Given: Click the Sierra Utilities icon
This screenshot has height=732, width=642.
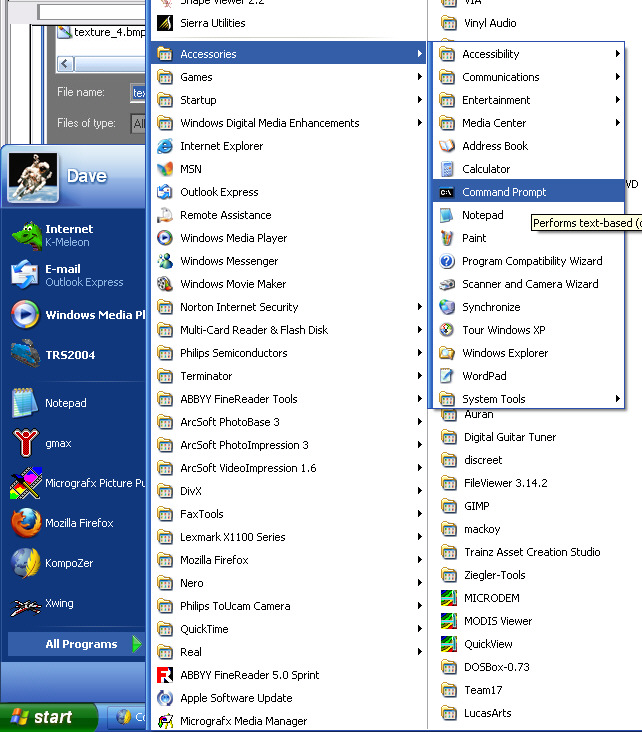Looking at the screenshot, I should [x=165, y=23].
